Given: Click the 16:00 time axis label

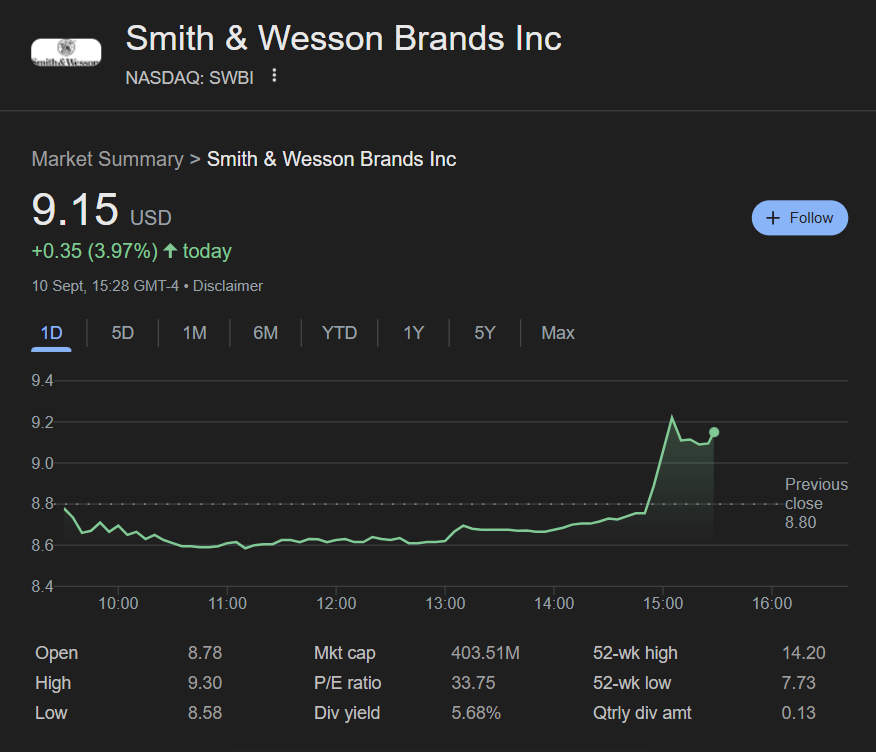Looking at the screenshot, I should 772,603.
